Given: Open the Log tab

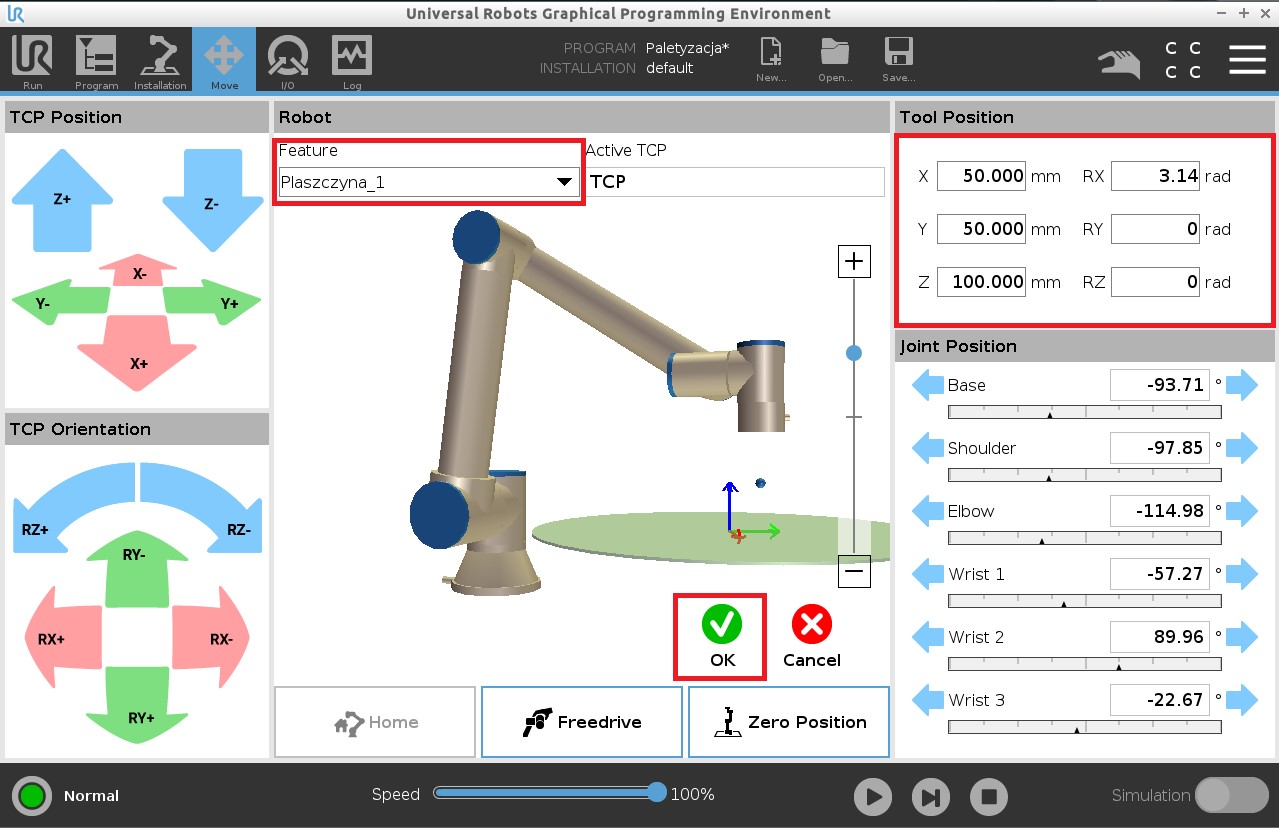Looking at the screenshot, I should pyautogui.click(x=352, y=60).
